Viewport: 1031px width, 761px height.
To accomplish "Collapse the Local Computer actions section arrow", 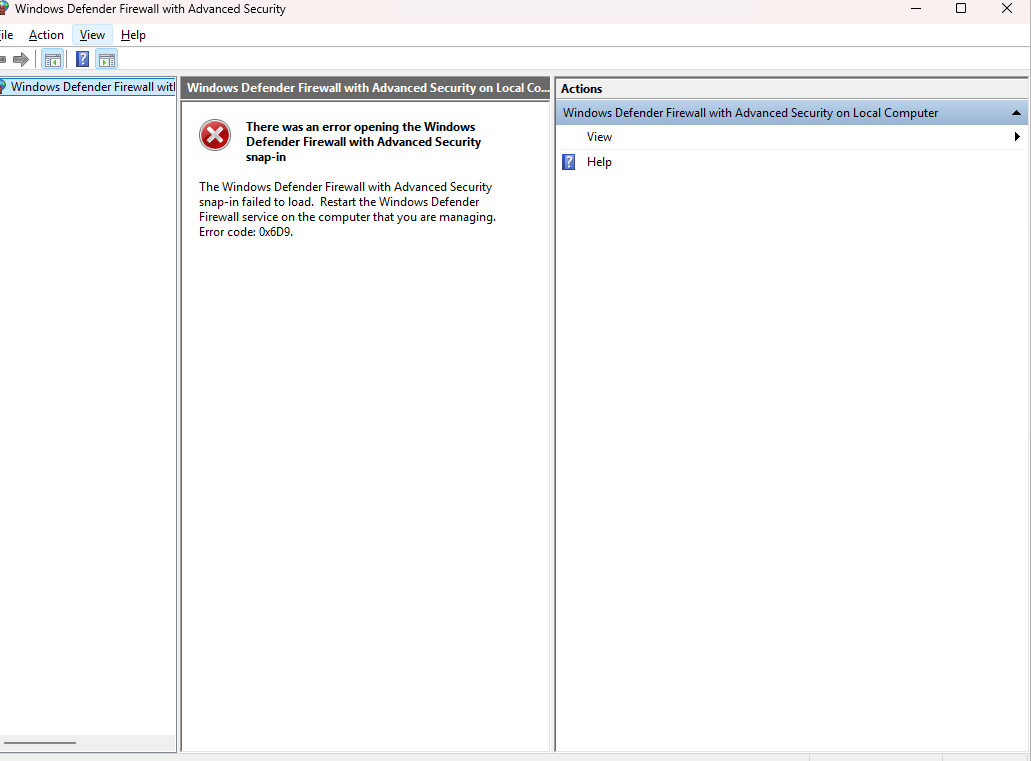I will [x=1016, y=113].
